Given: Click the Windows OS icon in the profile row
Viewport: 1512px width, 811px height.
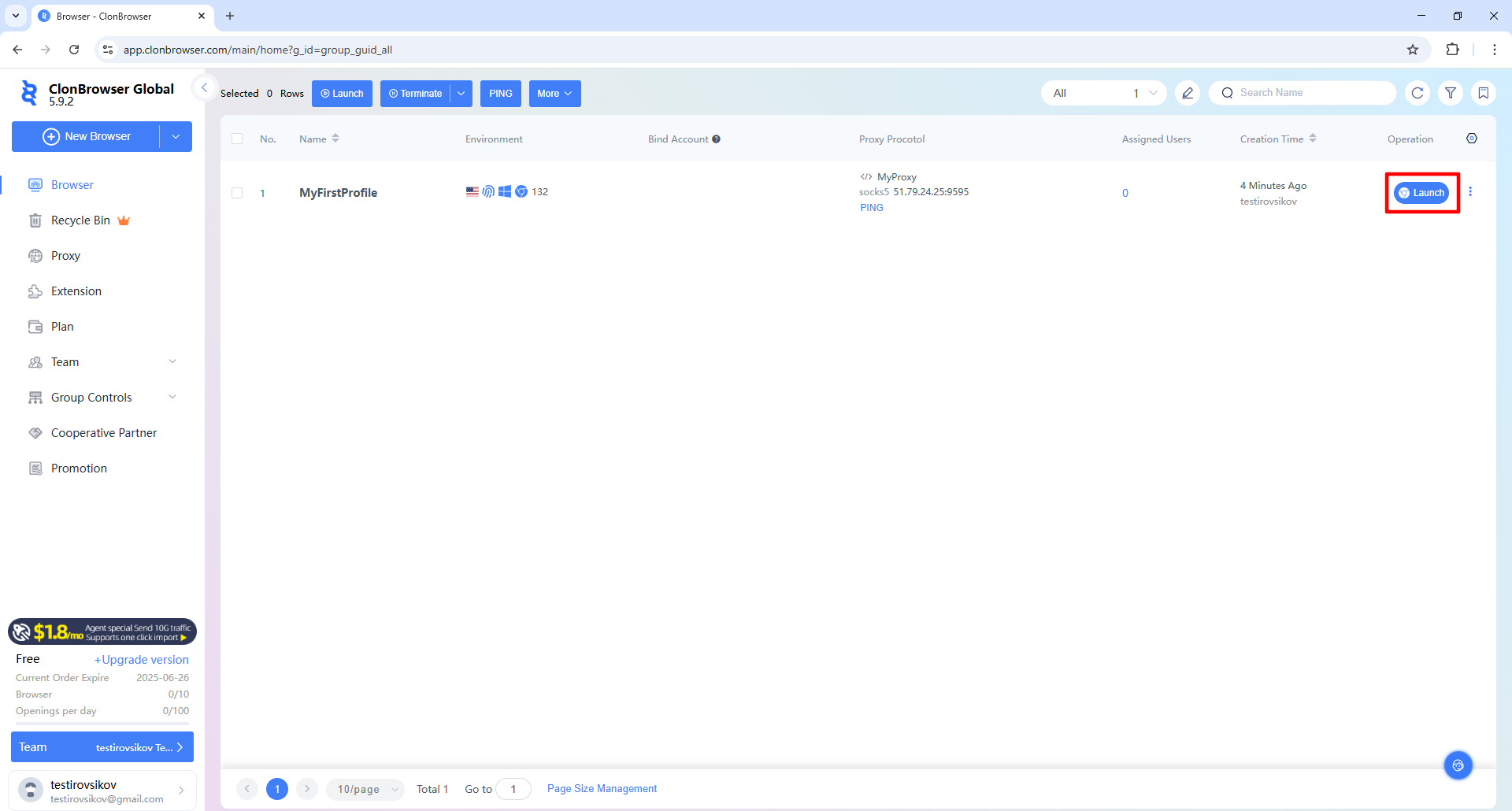Looking at the screenshot, I should tap(504, 191).
